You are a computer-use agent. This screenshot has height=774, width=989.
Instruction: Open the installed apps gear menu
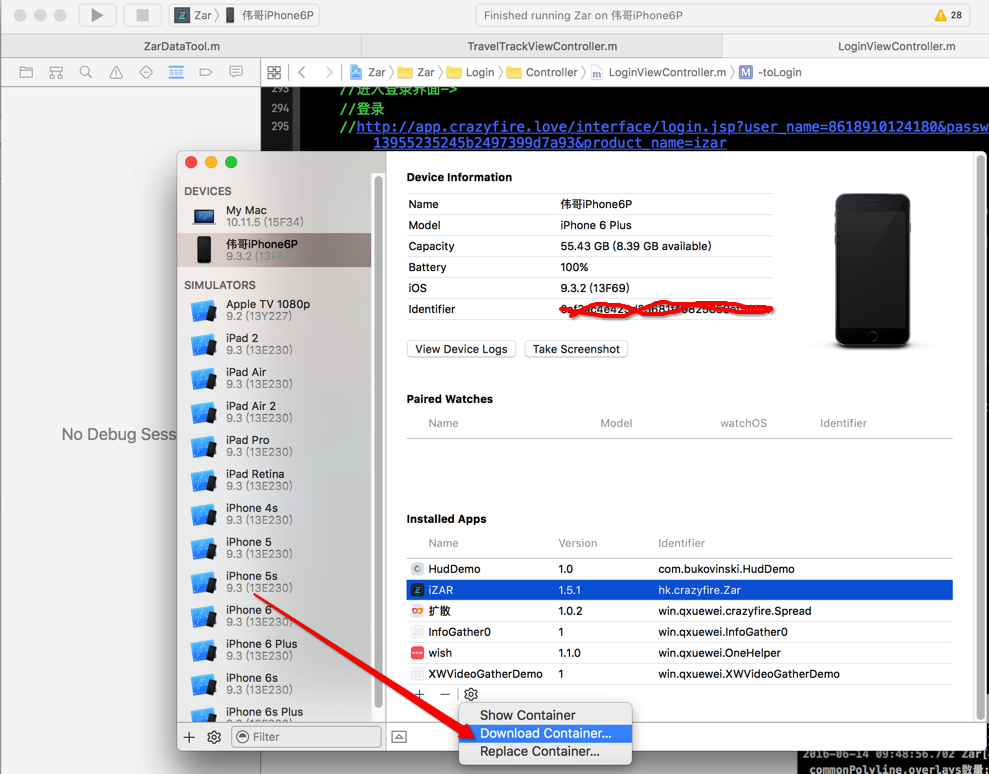[x=471, y=694]
